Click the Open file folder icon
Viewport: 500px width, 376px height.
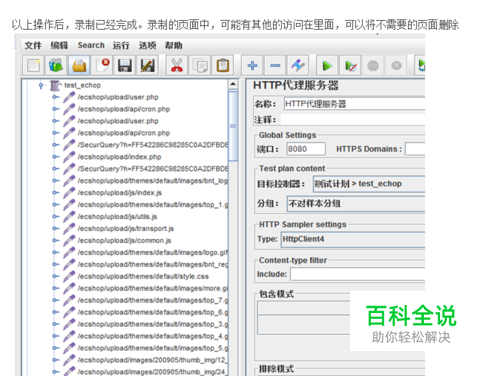click(79, 65)
